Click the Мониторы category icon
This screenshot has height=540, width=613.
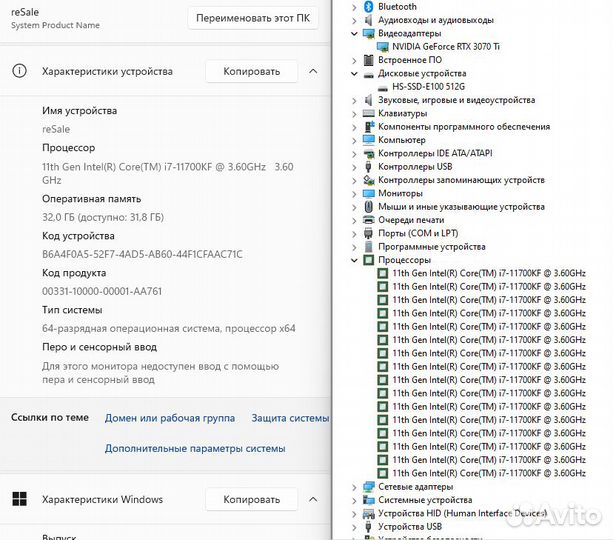click(x=369, y=194)
